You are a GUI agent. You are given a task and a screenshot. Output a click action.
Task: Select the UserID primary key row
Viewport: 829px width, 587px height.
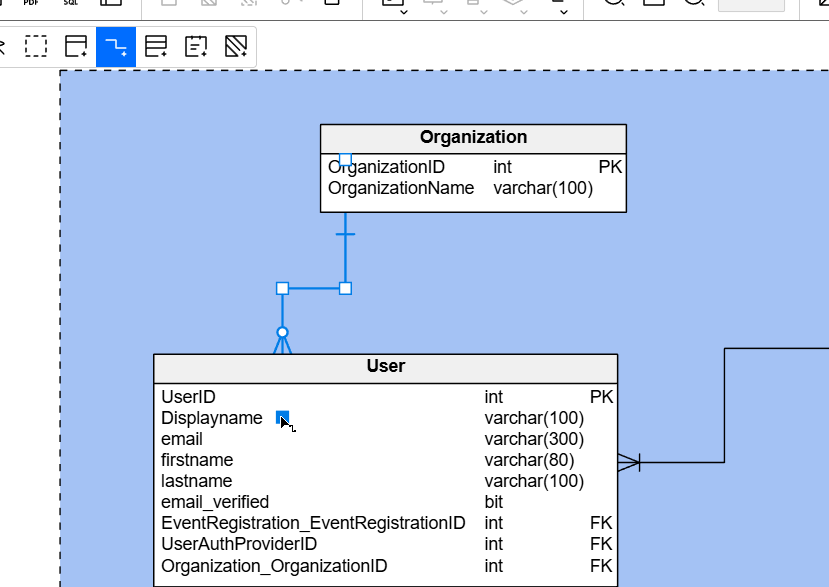tap(385, 397)
